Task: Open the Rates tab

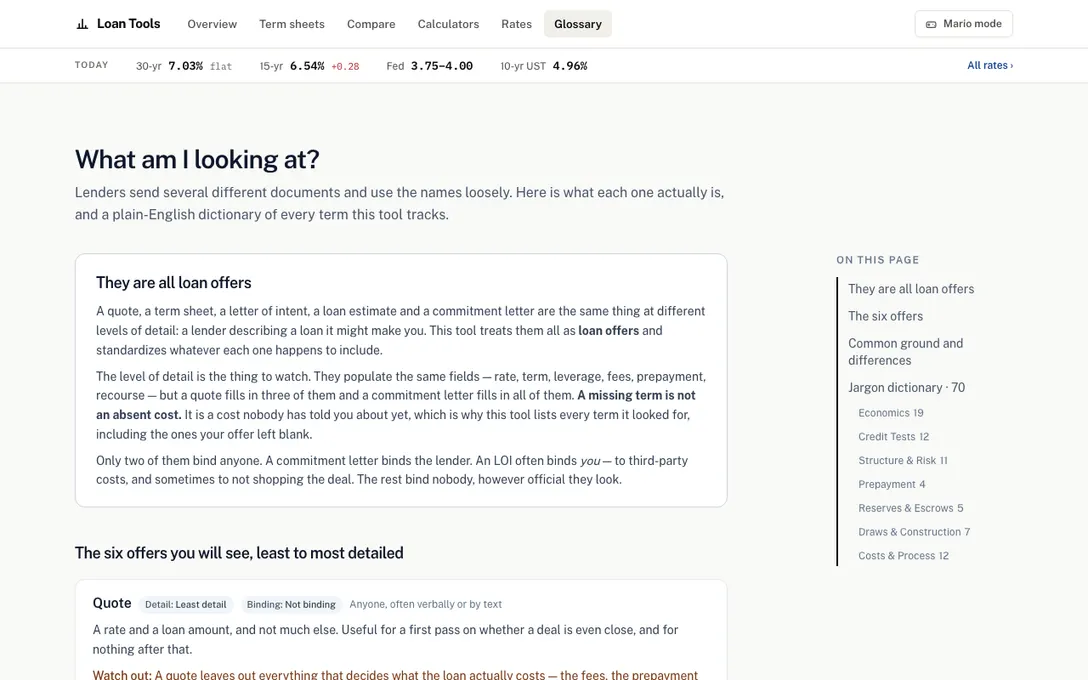Action: tap(516, 24)
